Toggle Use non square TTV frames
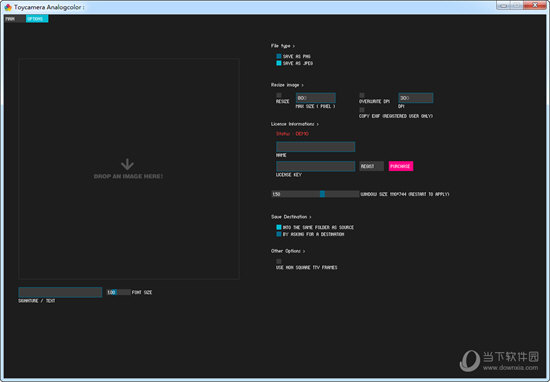The width and height of the screenshot is (550, 382). coord(279,261)
